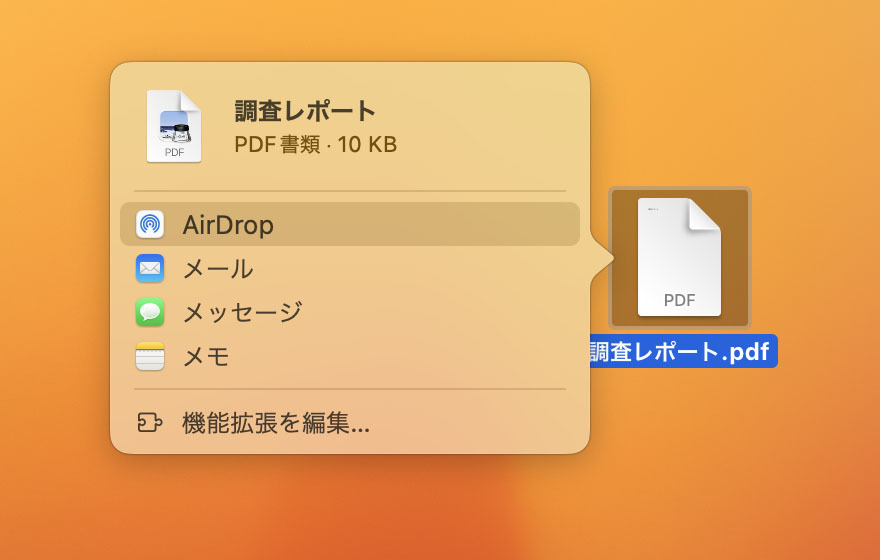The height and width of the screenshot is (560, 880).
Task: Open 機能拡張を編集... option
Action: (350, 423)
